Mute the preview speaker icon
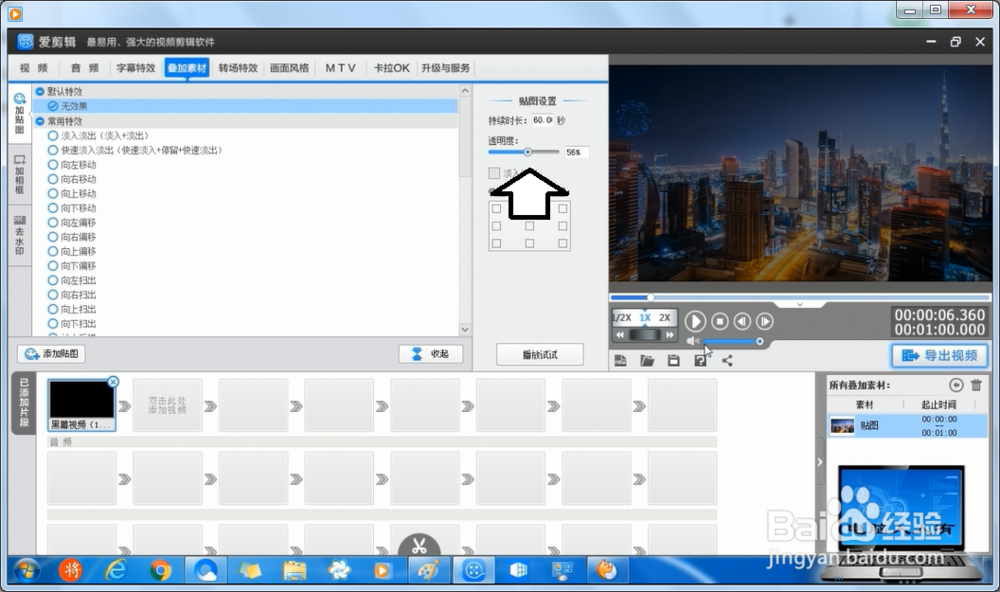The height and width of the screenshot is (592, 1000). point(693,341)
